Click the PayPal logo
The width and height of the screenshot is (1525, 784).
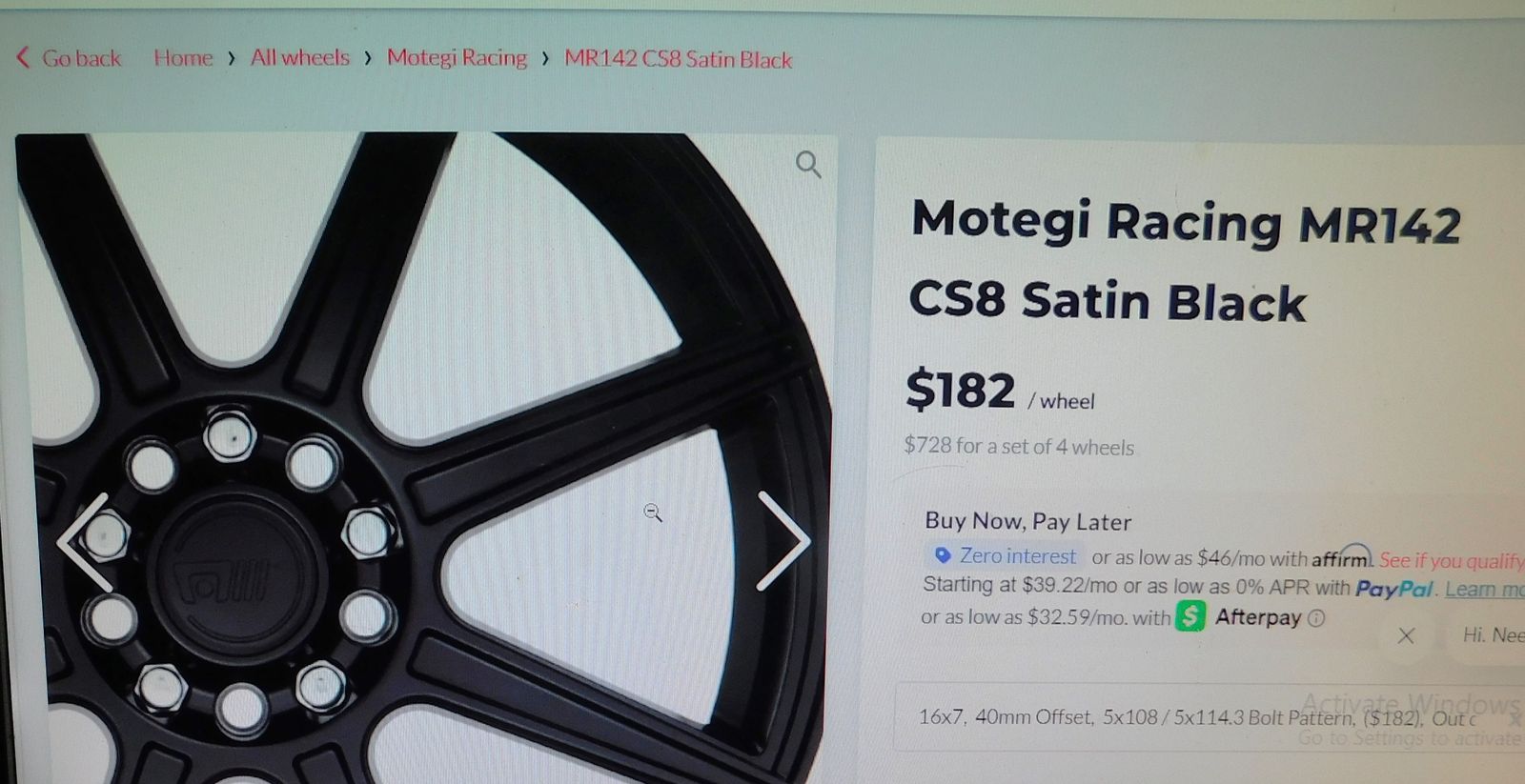tap(1393, 589)
